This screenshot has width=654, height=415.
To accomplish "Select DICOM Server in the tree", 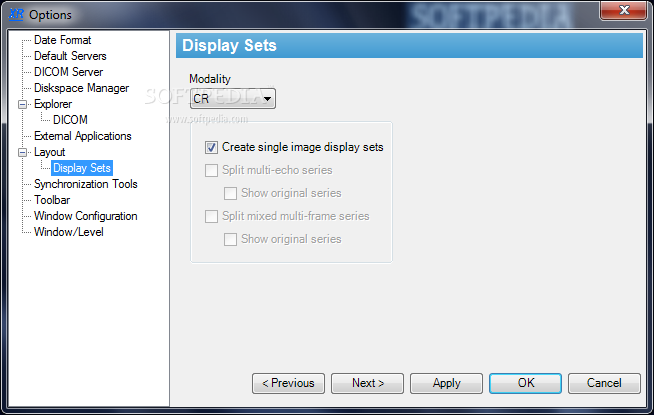I will [x=68, y=72].
